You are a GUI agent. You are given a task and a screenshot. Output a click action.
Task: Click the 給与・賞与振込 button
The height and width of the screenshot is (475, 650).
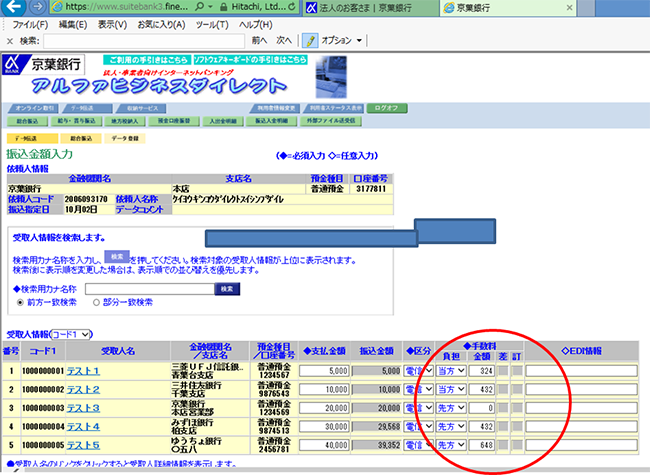click(x=76, y=121)
